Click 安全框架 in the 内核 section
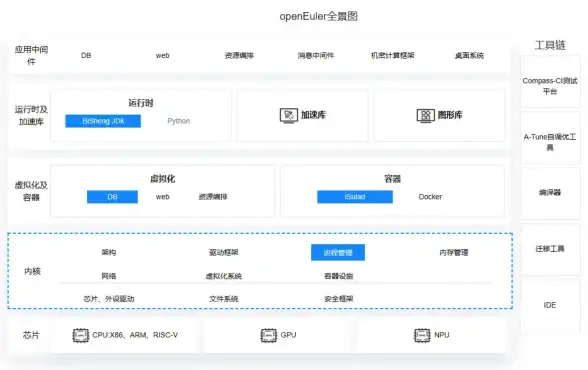 [339, 299]
